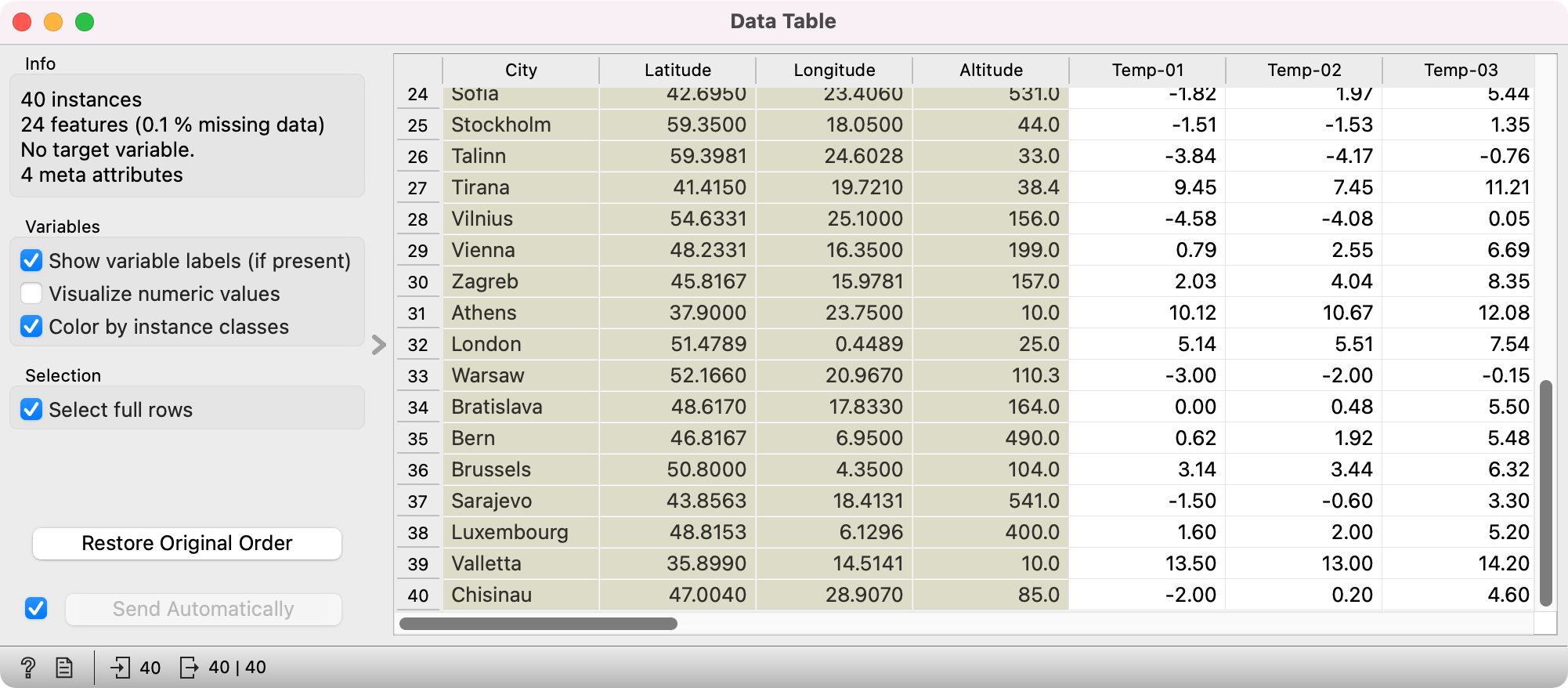Screen dimensions: 1568x688
Task: Sort table by Temp-02 header
Action: coord(1304,70)
